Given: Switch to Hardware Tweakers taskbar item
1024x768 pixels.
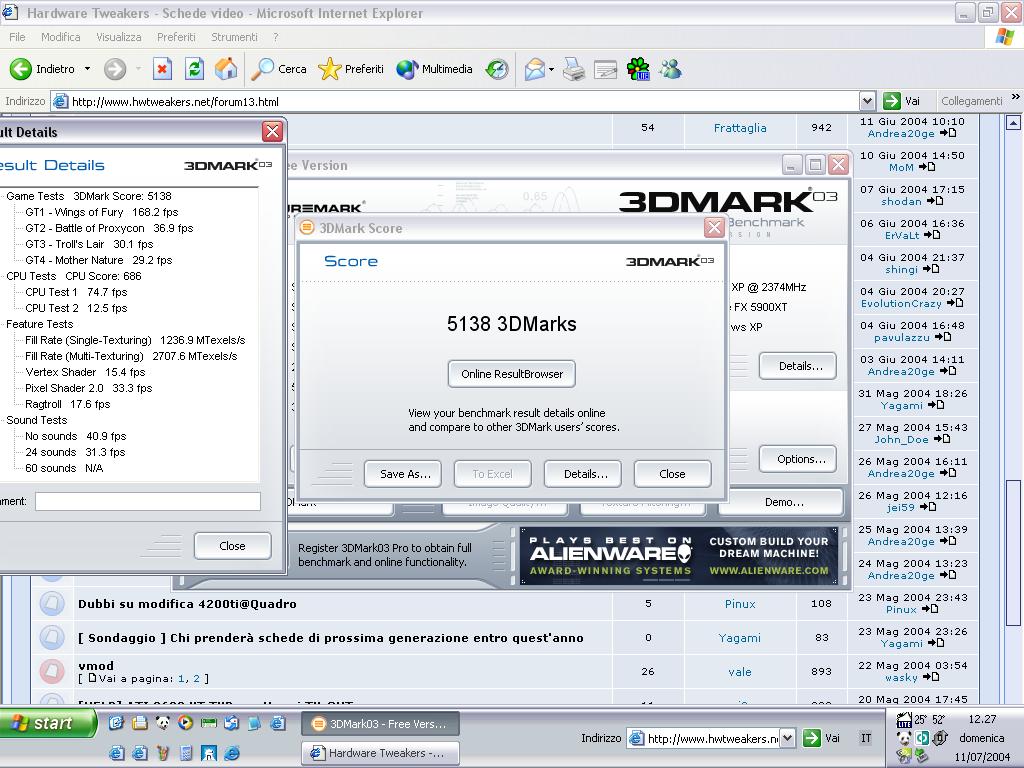Looking at the screenshot, I should coord(381,753).
